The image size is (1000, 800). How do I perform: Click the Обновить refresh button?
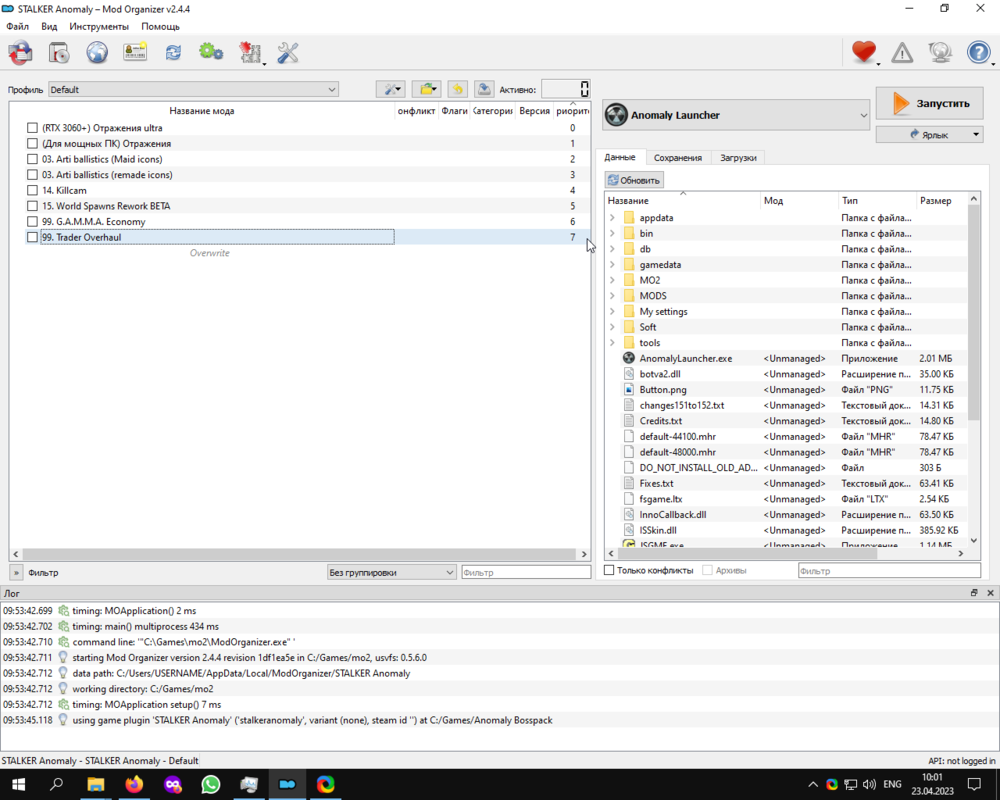pos(634,180)
